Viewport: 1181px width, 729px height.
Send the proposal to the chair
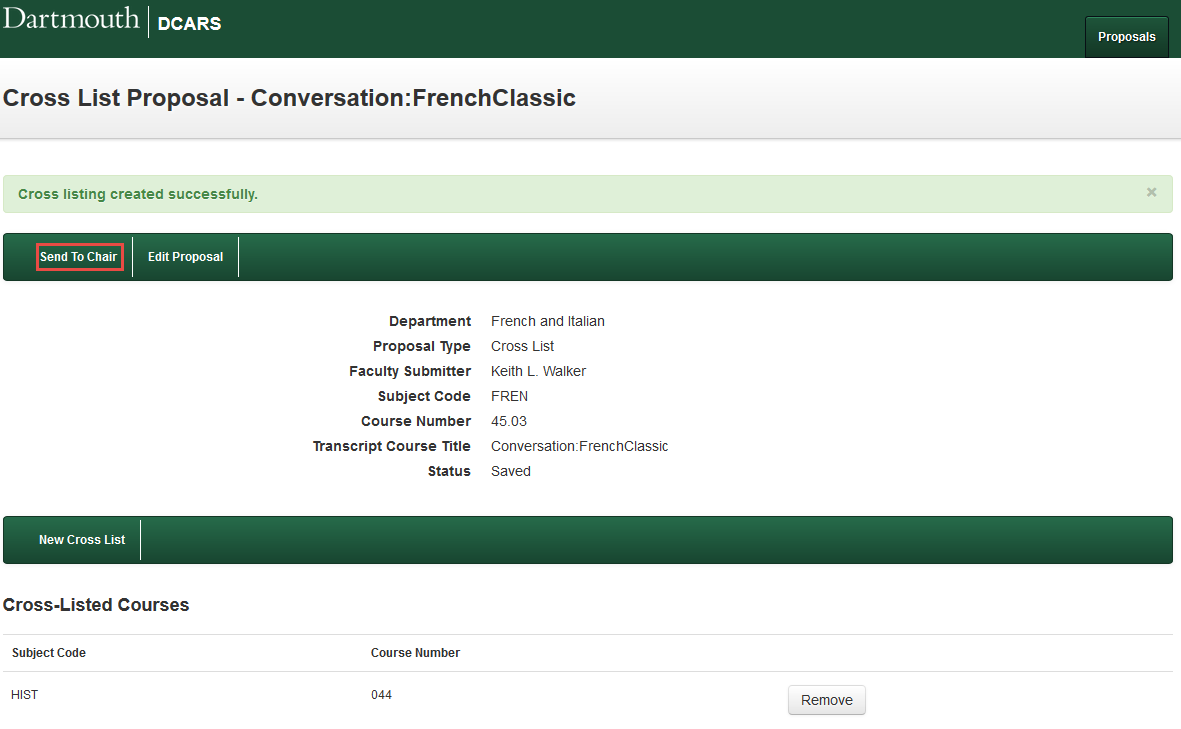pos(79,257)
